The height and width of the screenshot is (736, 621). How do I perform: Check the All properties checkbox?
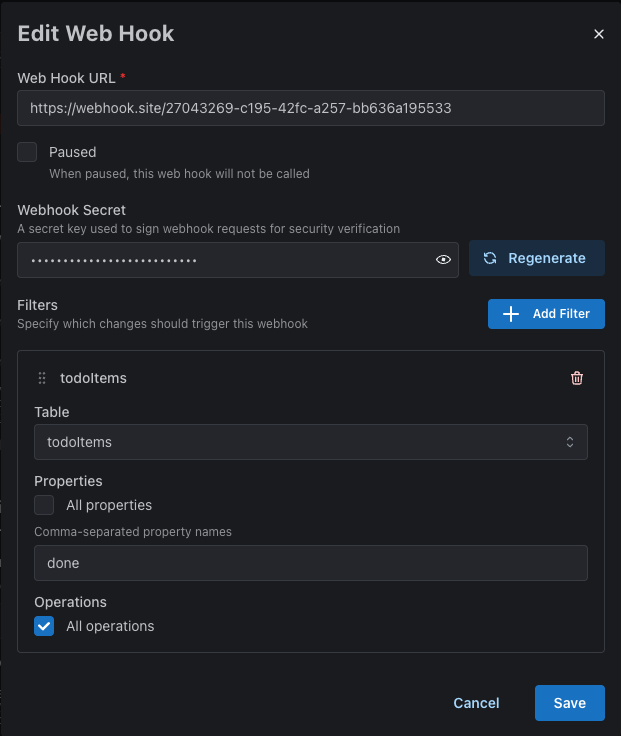(45, 505)
